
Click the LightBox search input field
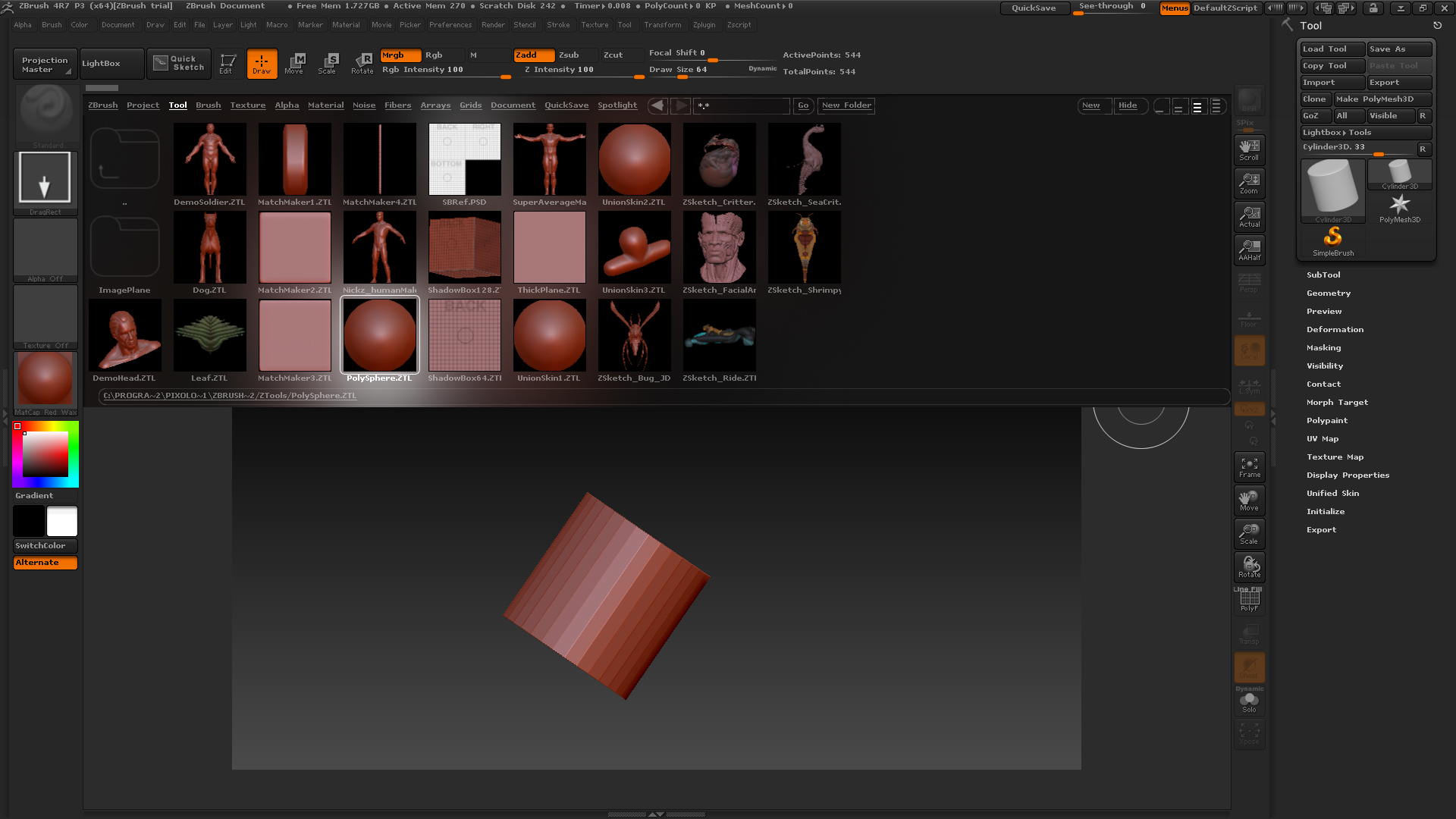click(x=742, y=105)
